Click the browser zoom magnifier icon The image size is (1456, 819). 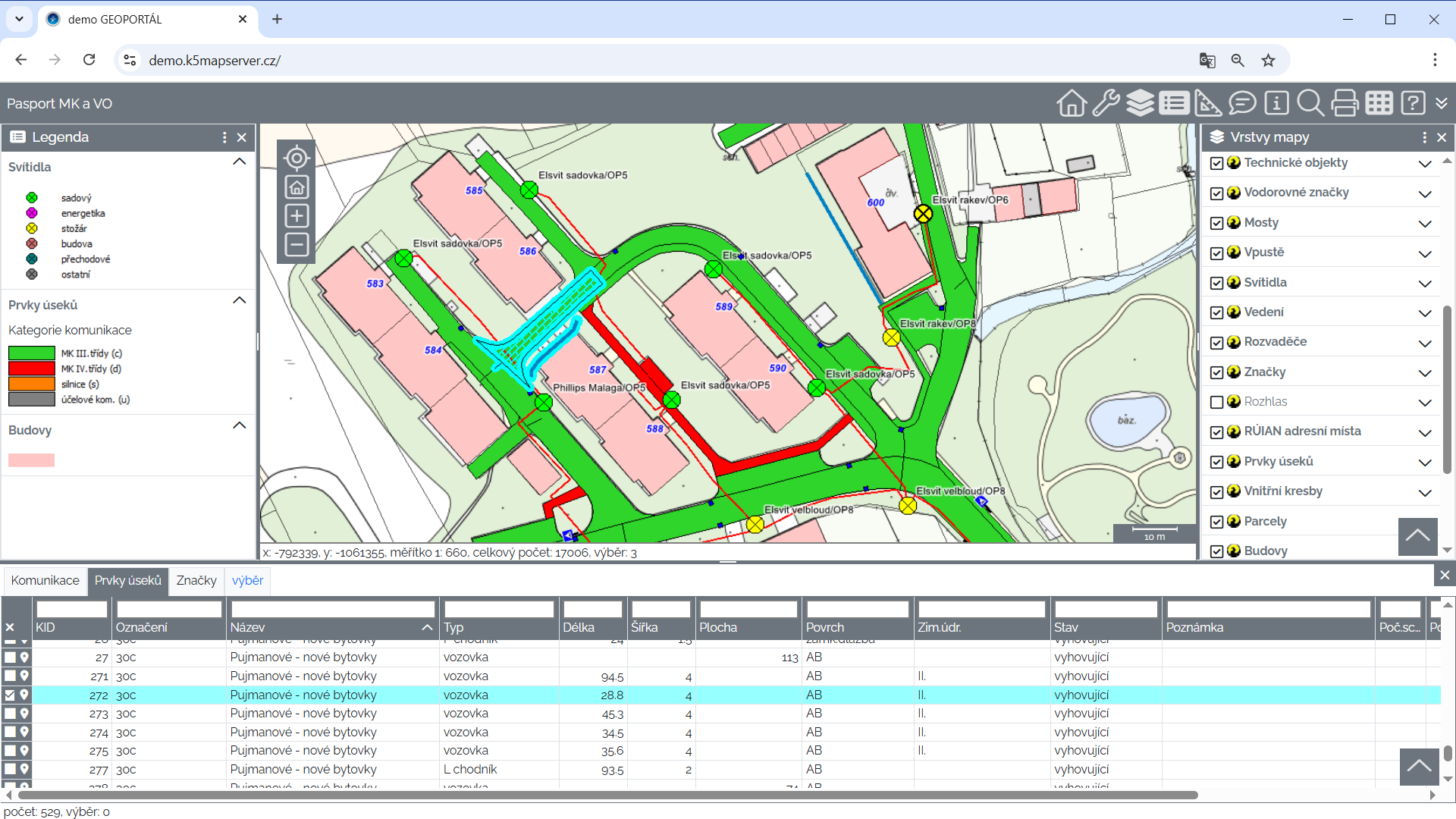pos(1238,61)
